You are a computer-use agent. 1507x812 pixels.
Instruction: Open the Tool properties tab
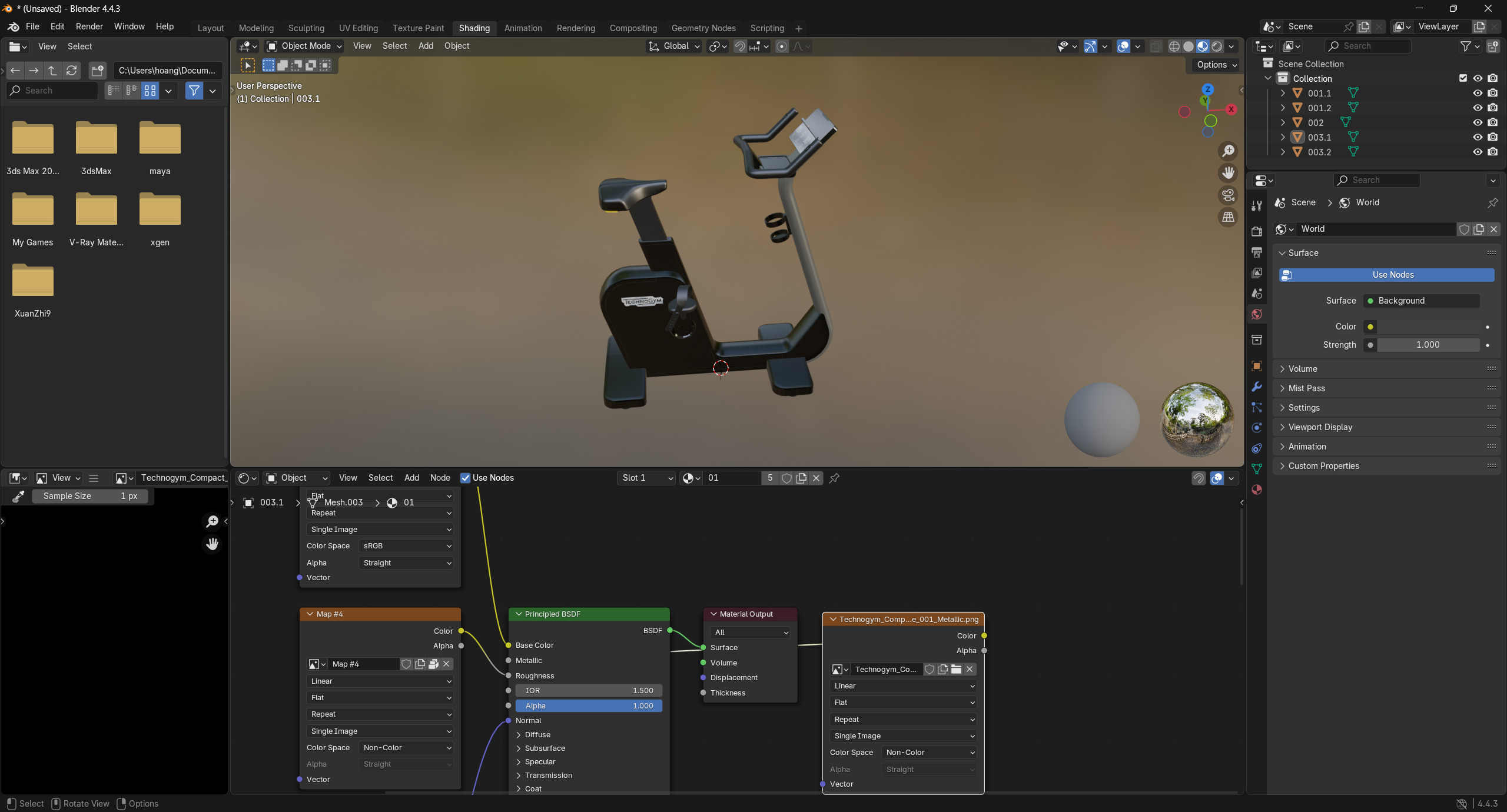[1257, 206]
